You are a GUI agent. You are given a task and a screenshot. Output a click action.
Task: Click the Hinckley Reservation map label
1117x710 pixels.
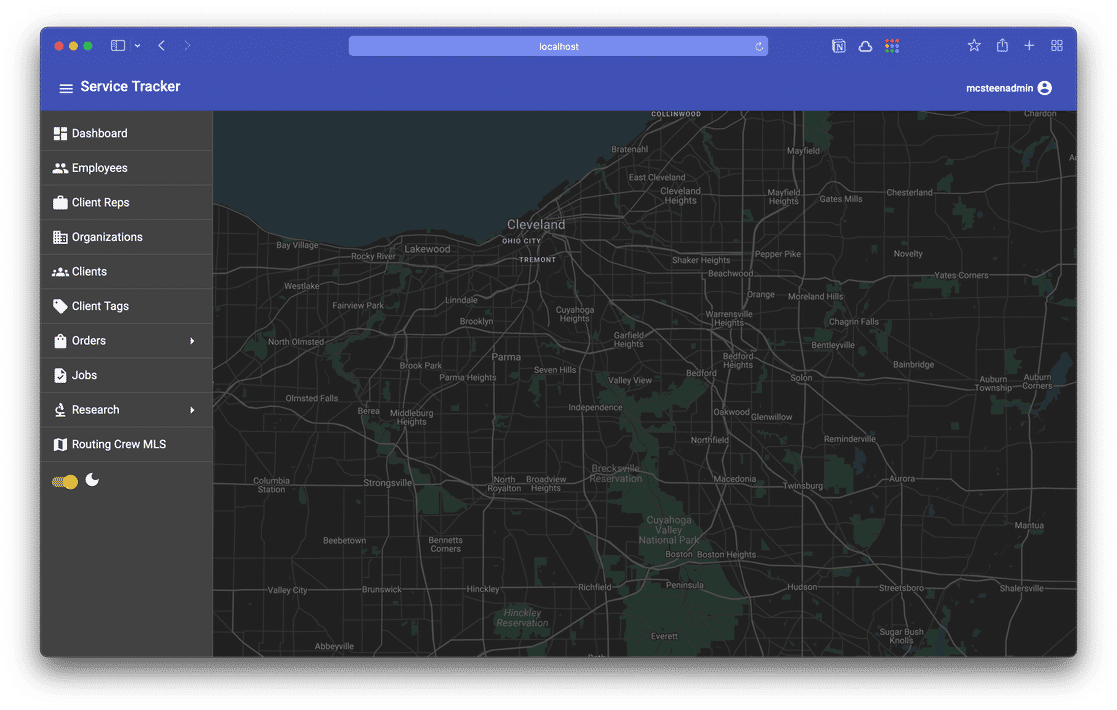click(522, 617)
